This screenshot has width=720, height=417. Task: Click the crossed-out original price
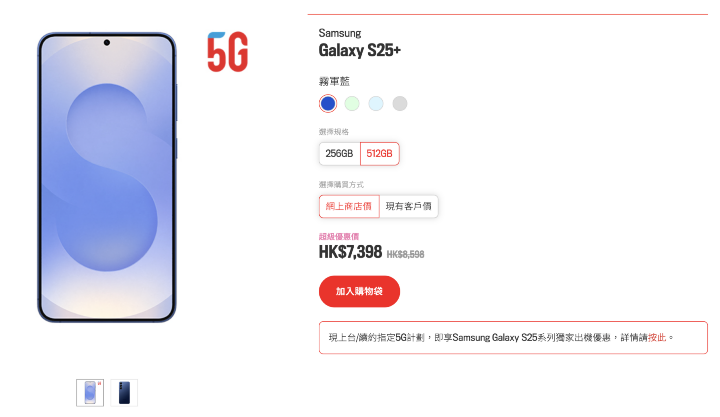[405, 254]
